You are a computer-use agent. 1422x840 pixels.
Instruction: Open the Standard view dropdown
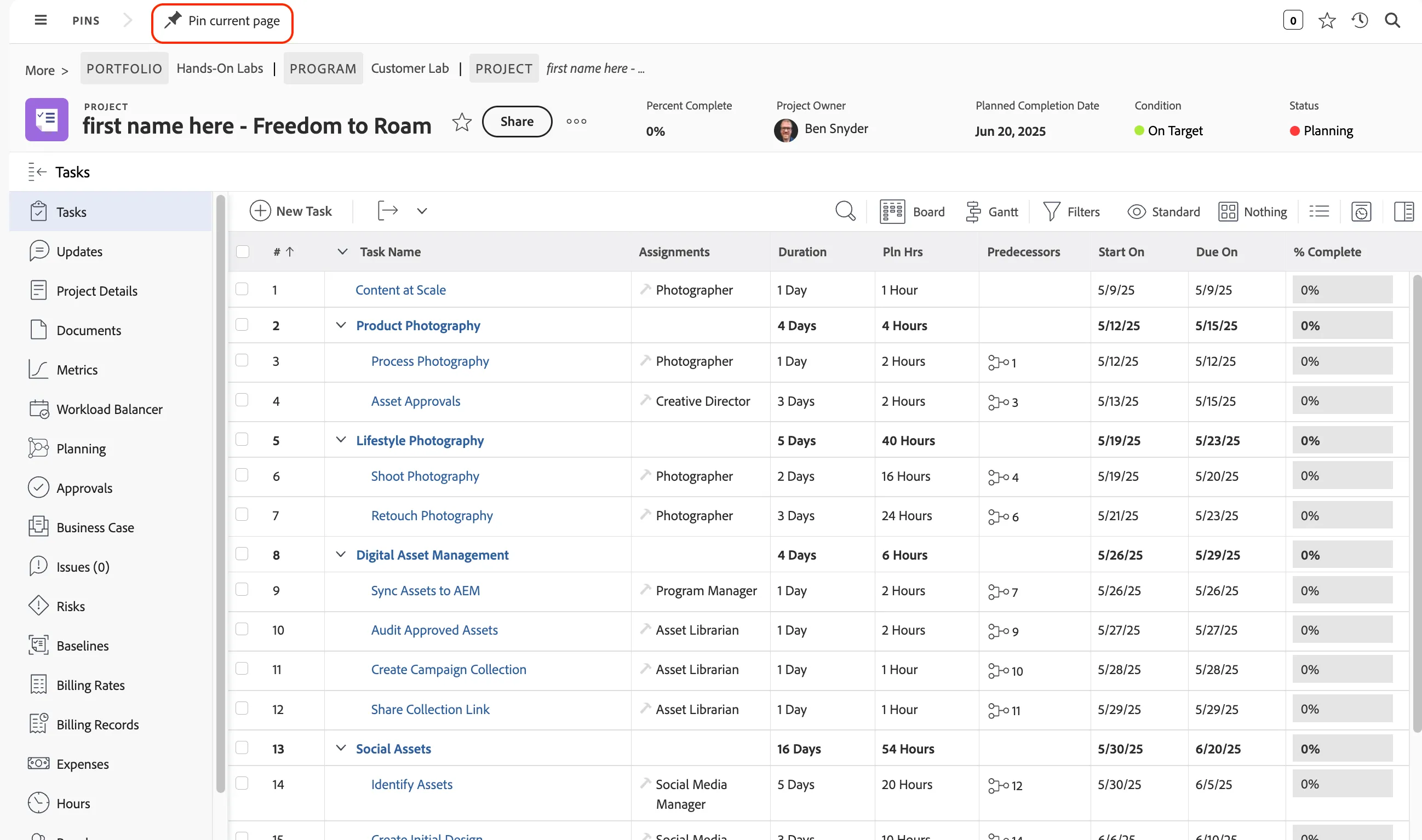coord(1163,212)
